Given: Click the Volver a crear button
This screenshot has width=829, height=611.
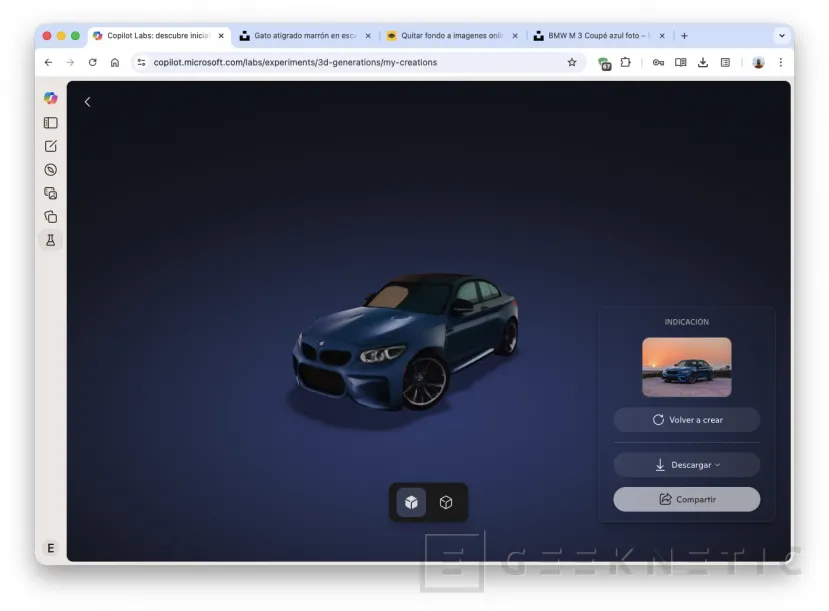Looking at the screenshot, I should 686,419.
